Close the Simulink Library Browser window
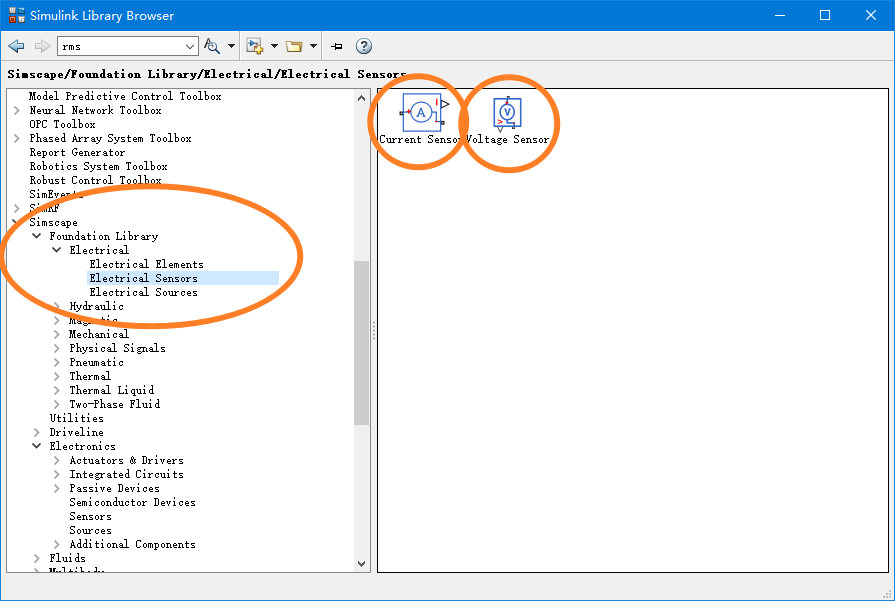The height and width of the screenshot is (601, 895). 870,15
